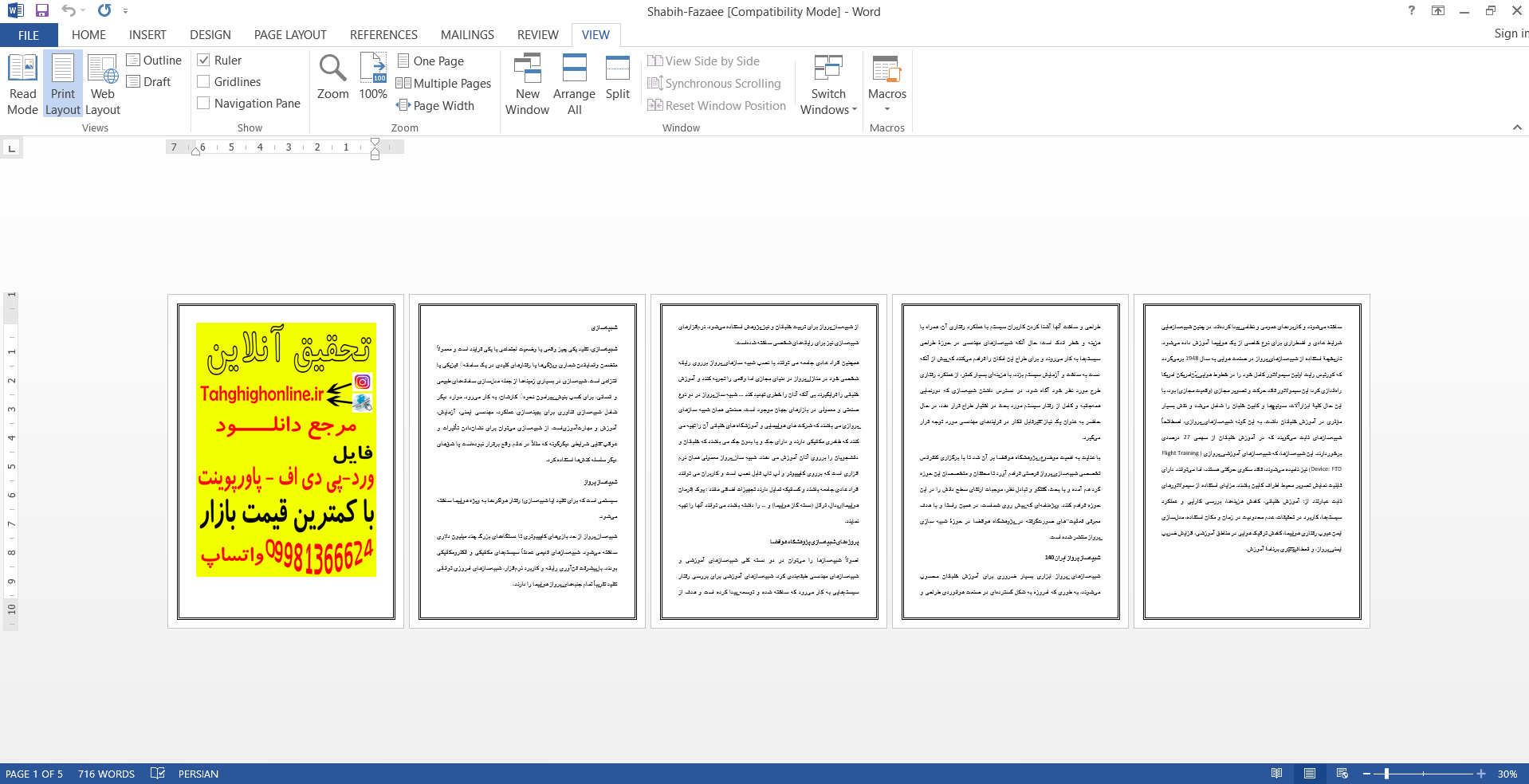Click View Side by Side

coord(704,61)
